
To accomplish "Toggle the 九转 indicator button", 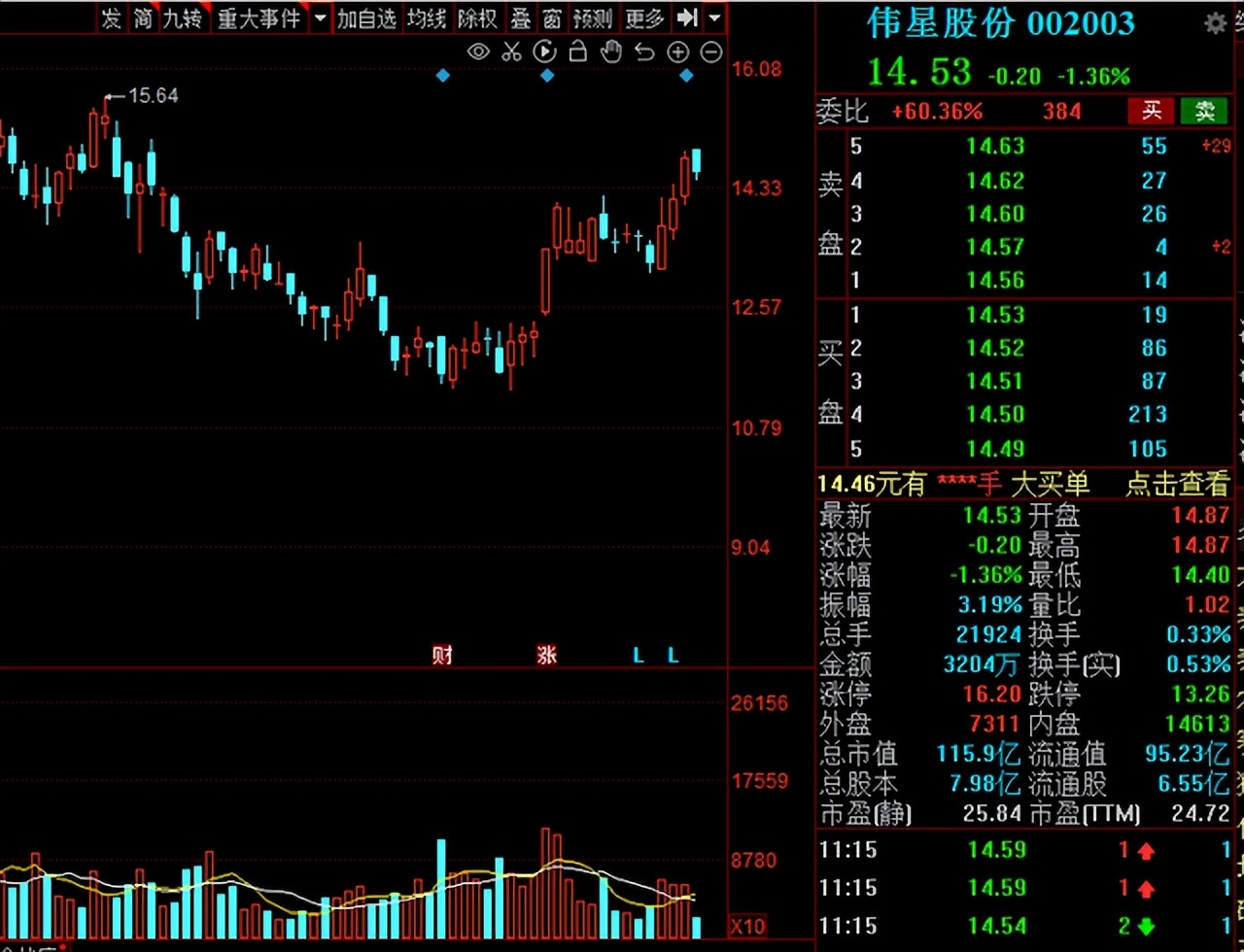I will pos(183,17).
